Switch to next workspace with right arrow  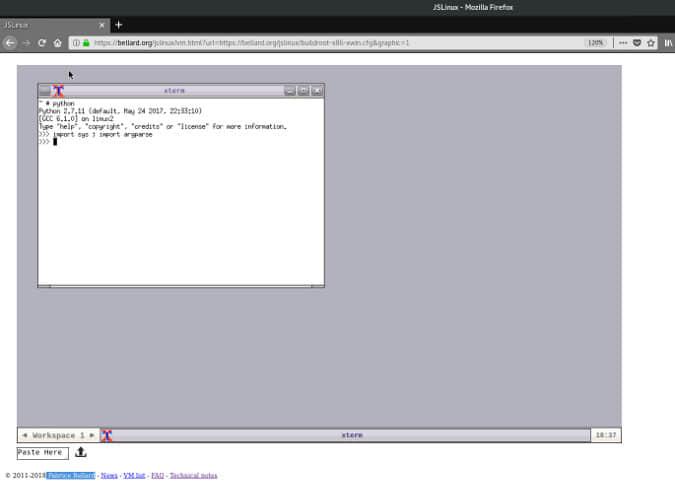pyautogui.click(x=92, y=435)
